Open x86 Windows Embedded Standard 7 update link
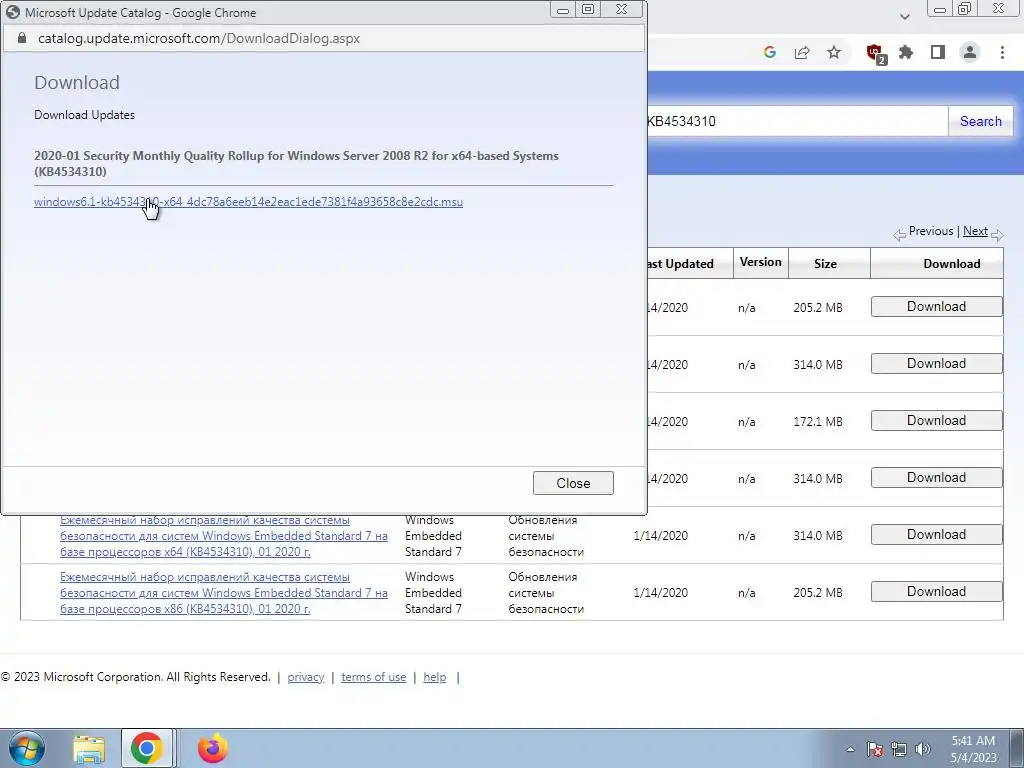This screenshot has height=768, width=1024. (223, 593)
